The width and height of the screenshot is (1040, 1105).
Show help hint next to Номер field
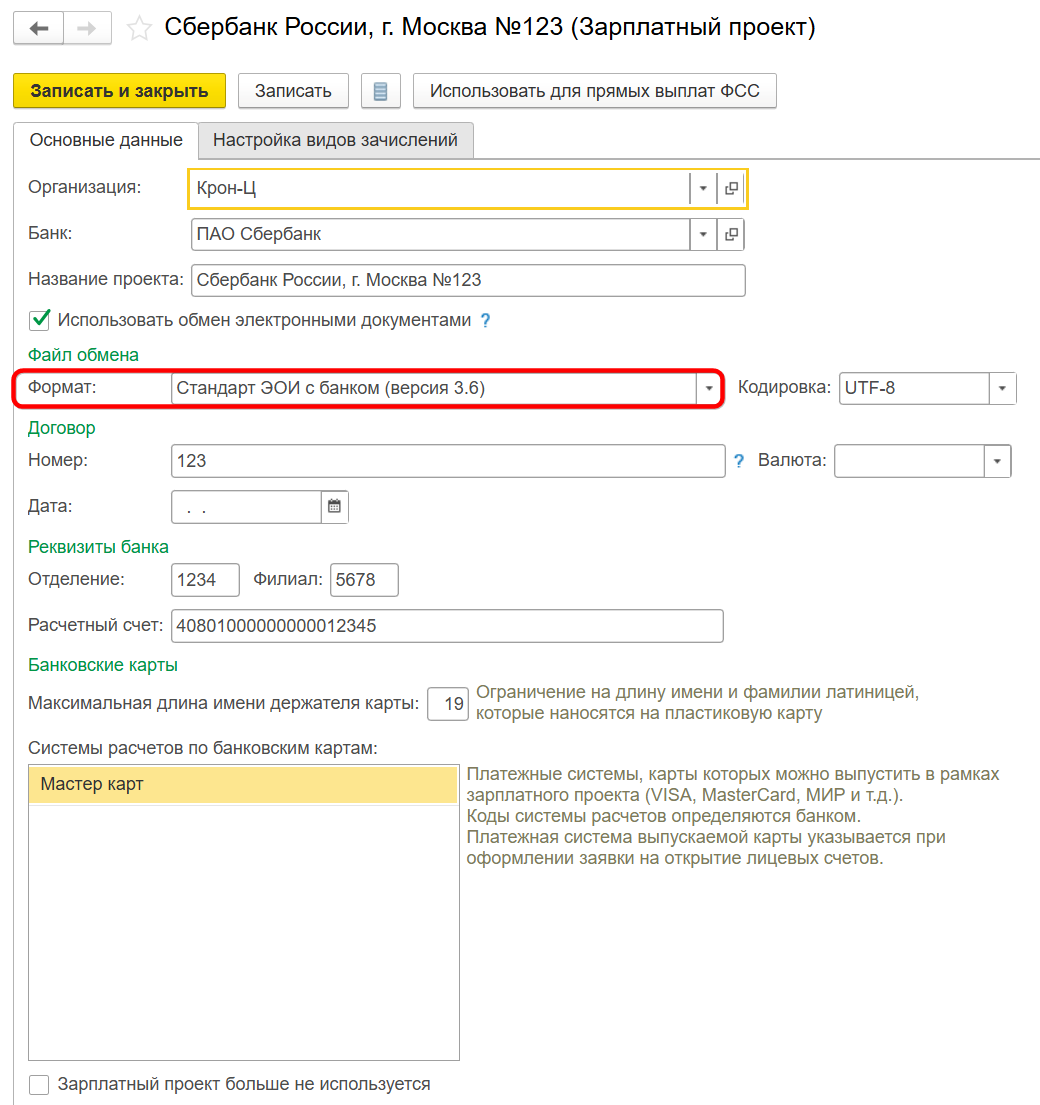[x=738, y=461]
